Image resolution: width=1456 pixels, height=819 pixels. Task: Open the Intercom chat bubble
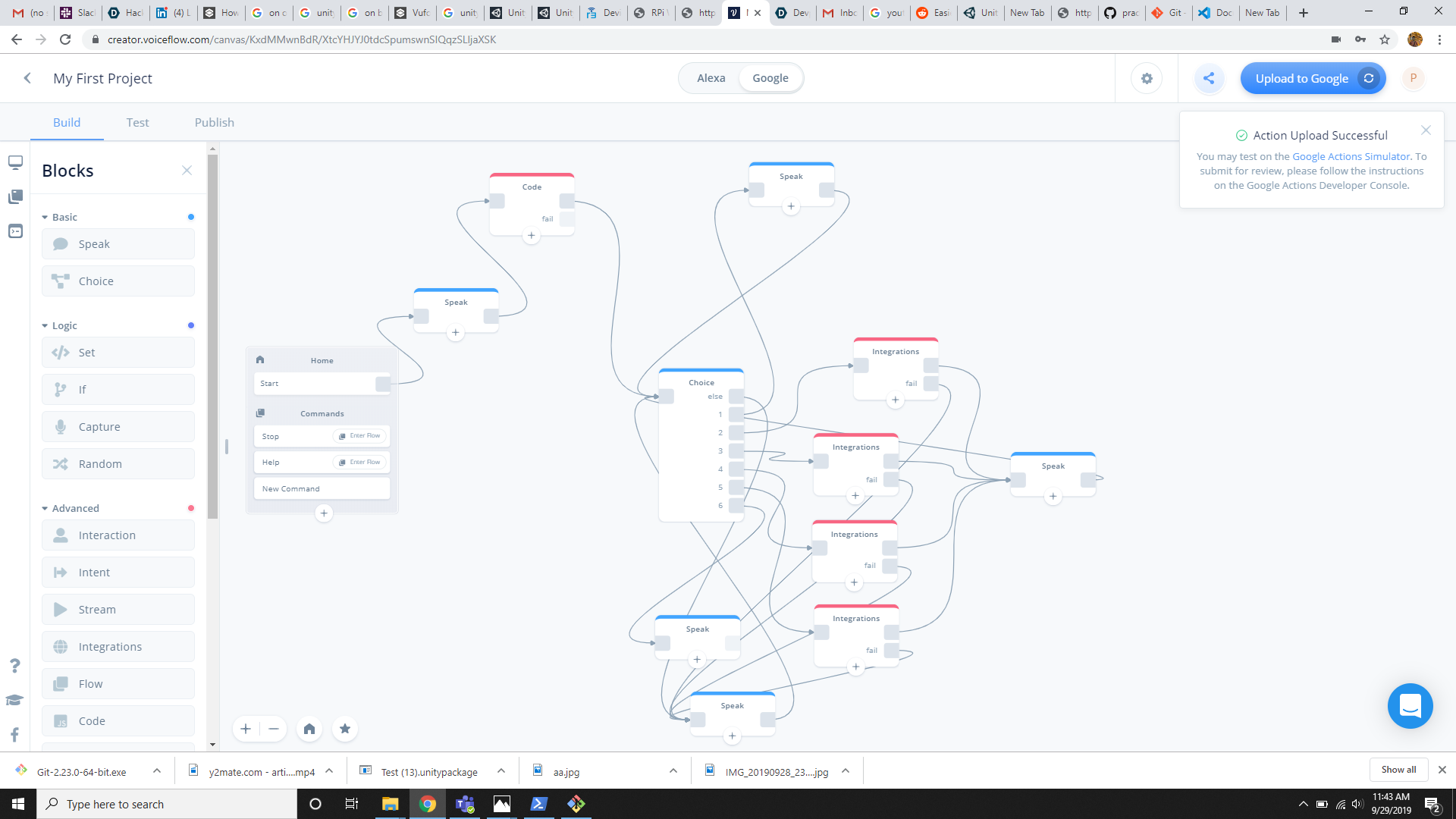(x=1410, y=706)
